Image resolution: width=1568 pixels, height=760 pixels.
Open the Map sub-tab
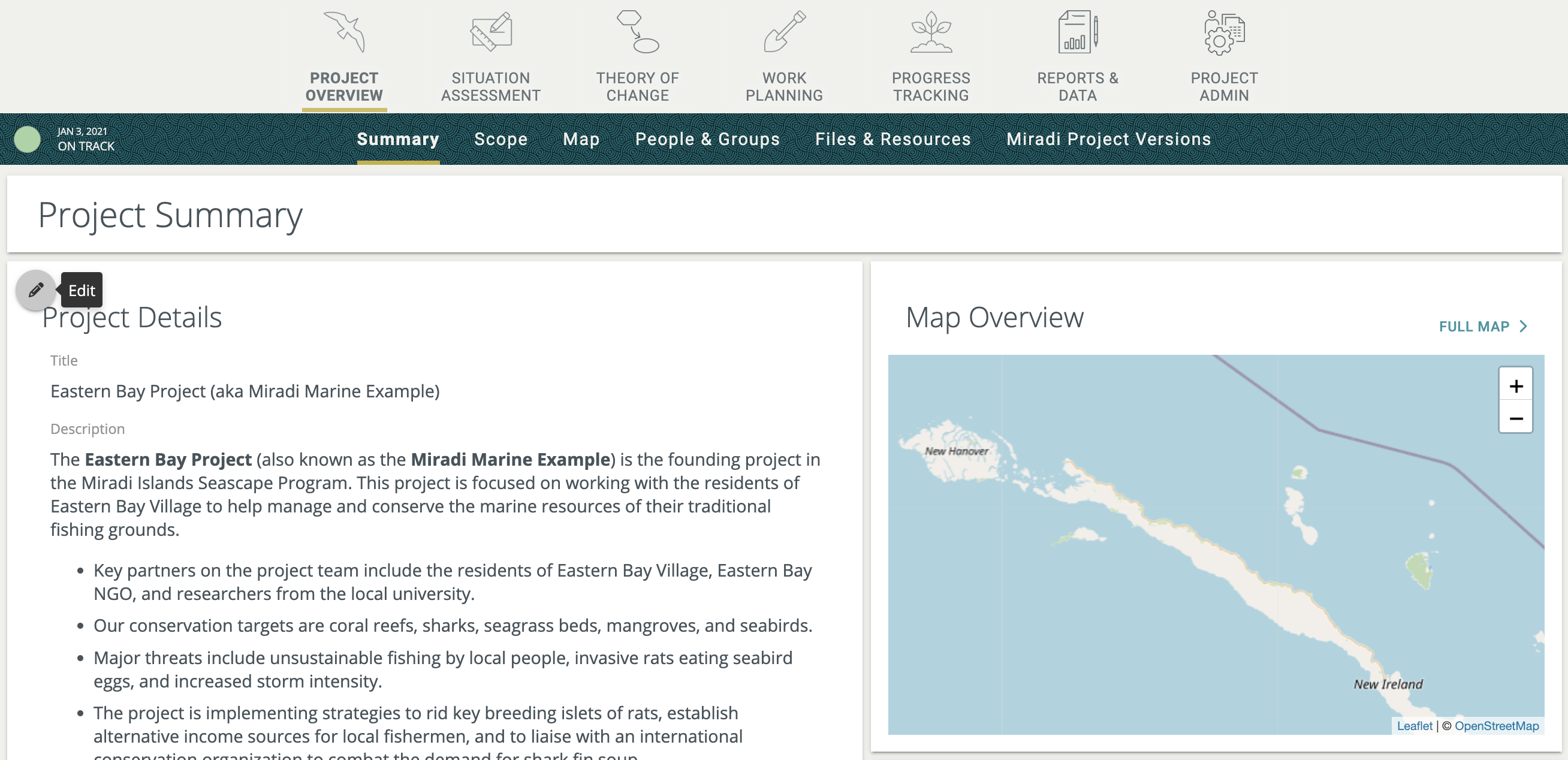581,138
